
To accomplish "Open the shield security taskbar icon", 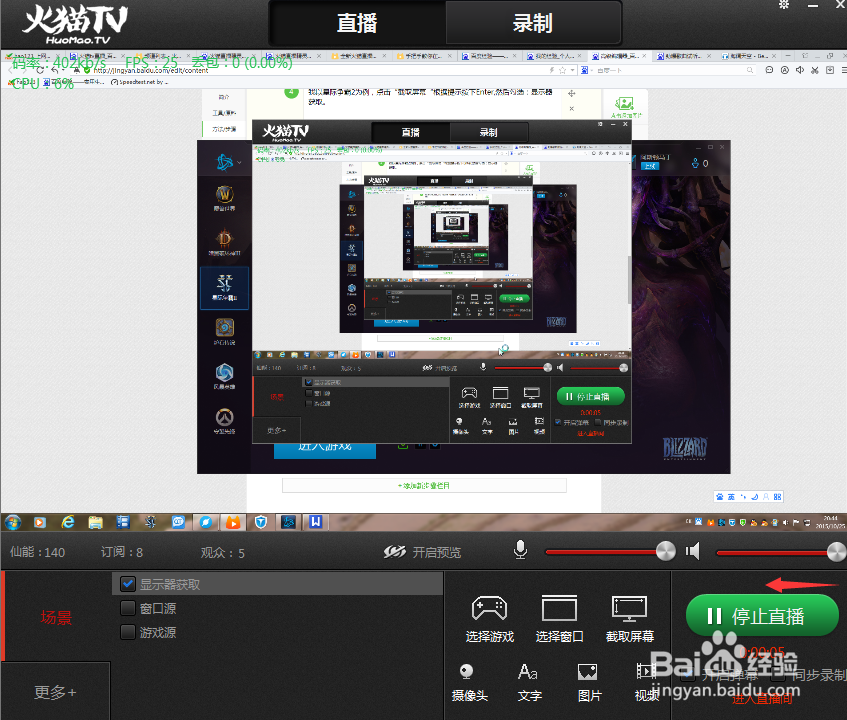I will coord(261,522).
